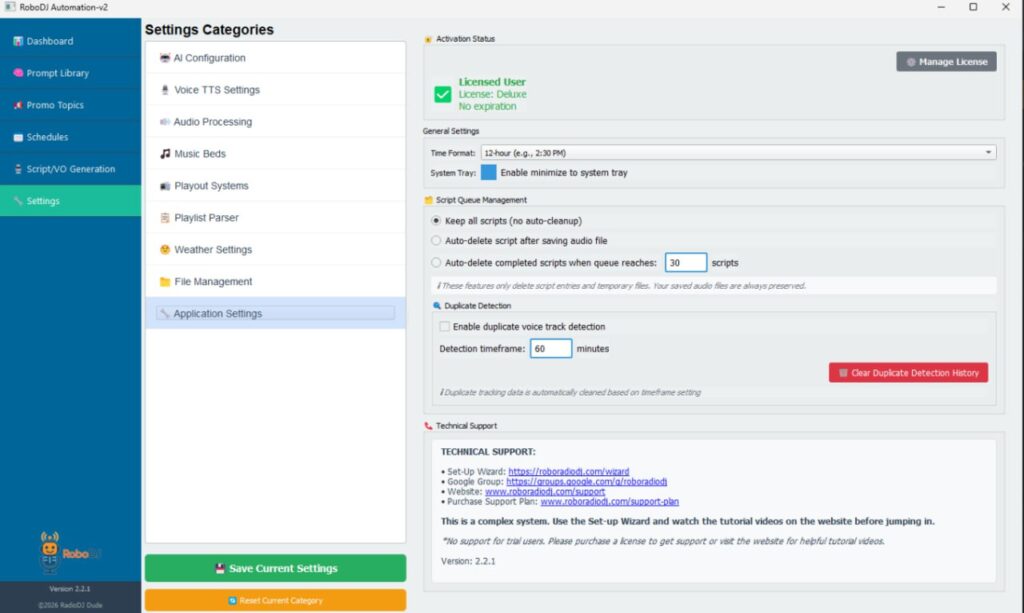Click the Dashboard icon in sidebar
1024x613 pixels.
tap(18, 41)
